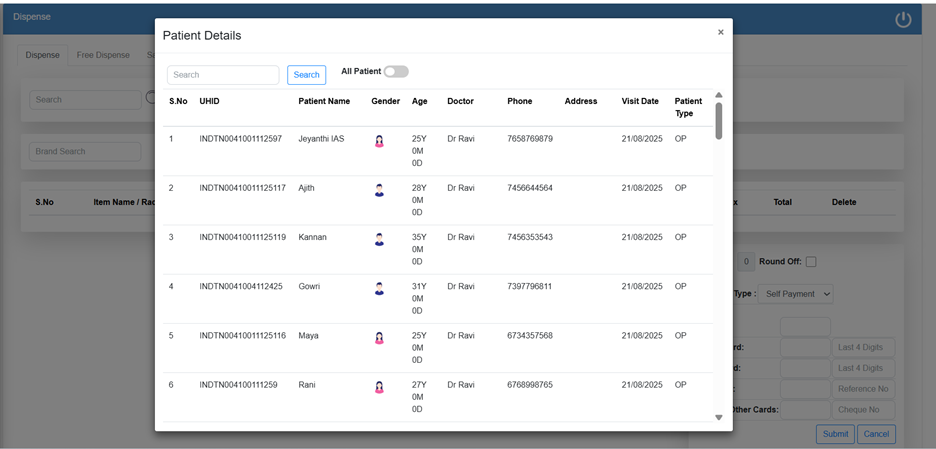Click Rani's female gender icon
The width and height of the screenshot is (936, 449).
[379, 387]
